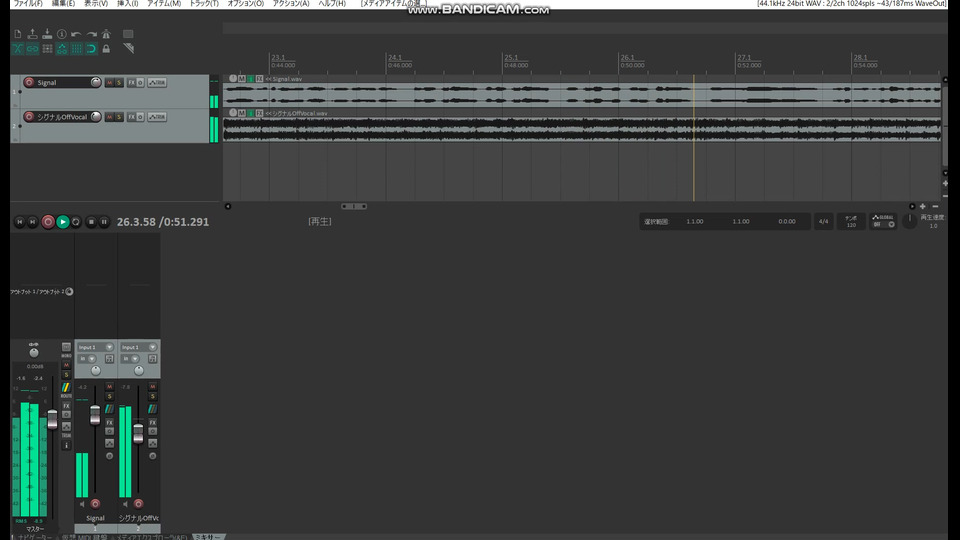The height and width of the screenshot is (540, 960).
Task: Open the ヘルプ(H) menu
Action: tap(332, 4)
